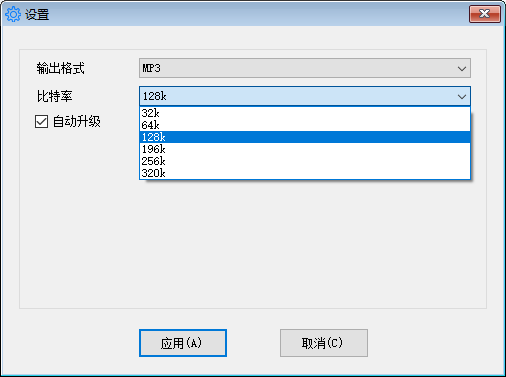Choose 64k from the bitrate list
506x377 pixels.
[305, 125]
